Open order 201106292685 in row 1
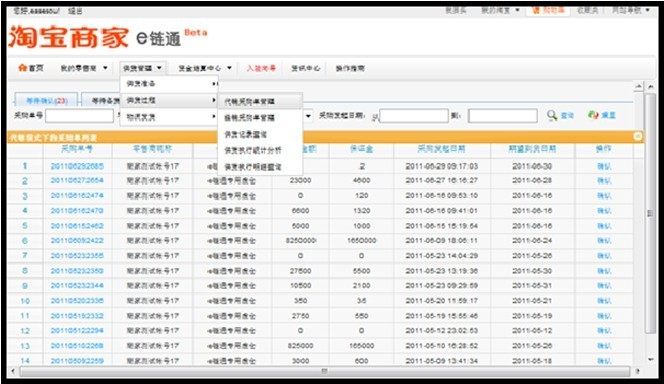 [x=77, y=166]
